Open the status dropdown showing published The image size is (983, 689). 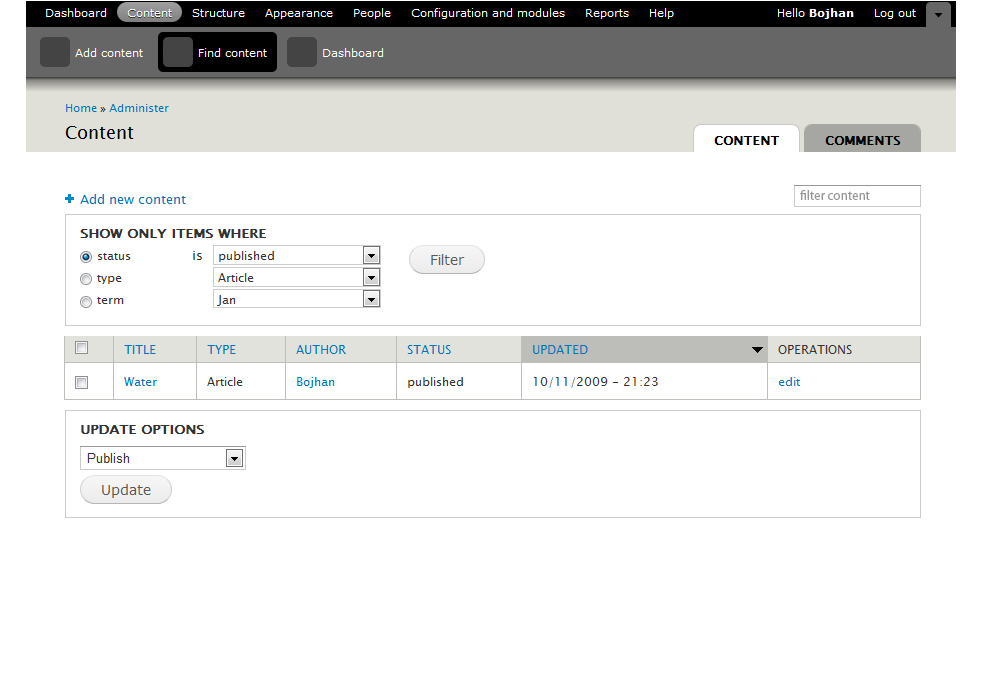coord(297,256)
